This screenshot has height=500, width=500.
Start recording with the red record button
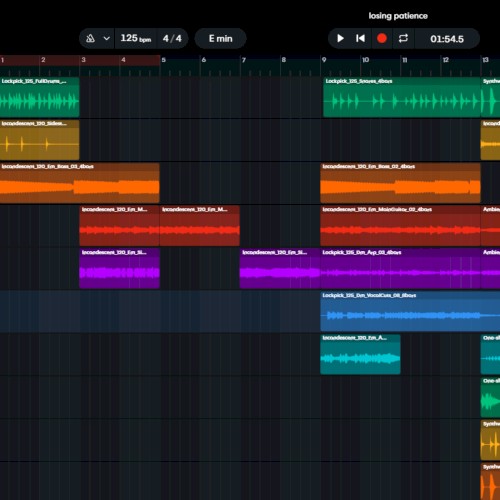tap(382, 39)
